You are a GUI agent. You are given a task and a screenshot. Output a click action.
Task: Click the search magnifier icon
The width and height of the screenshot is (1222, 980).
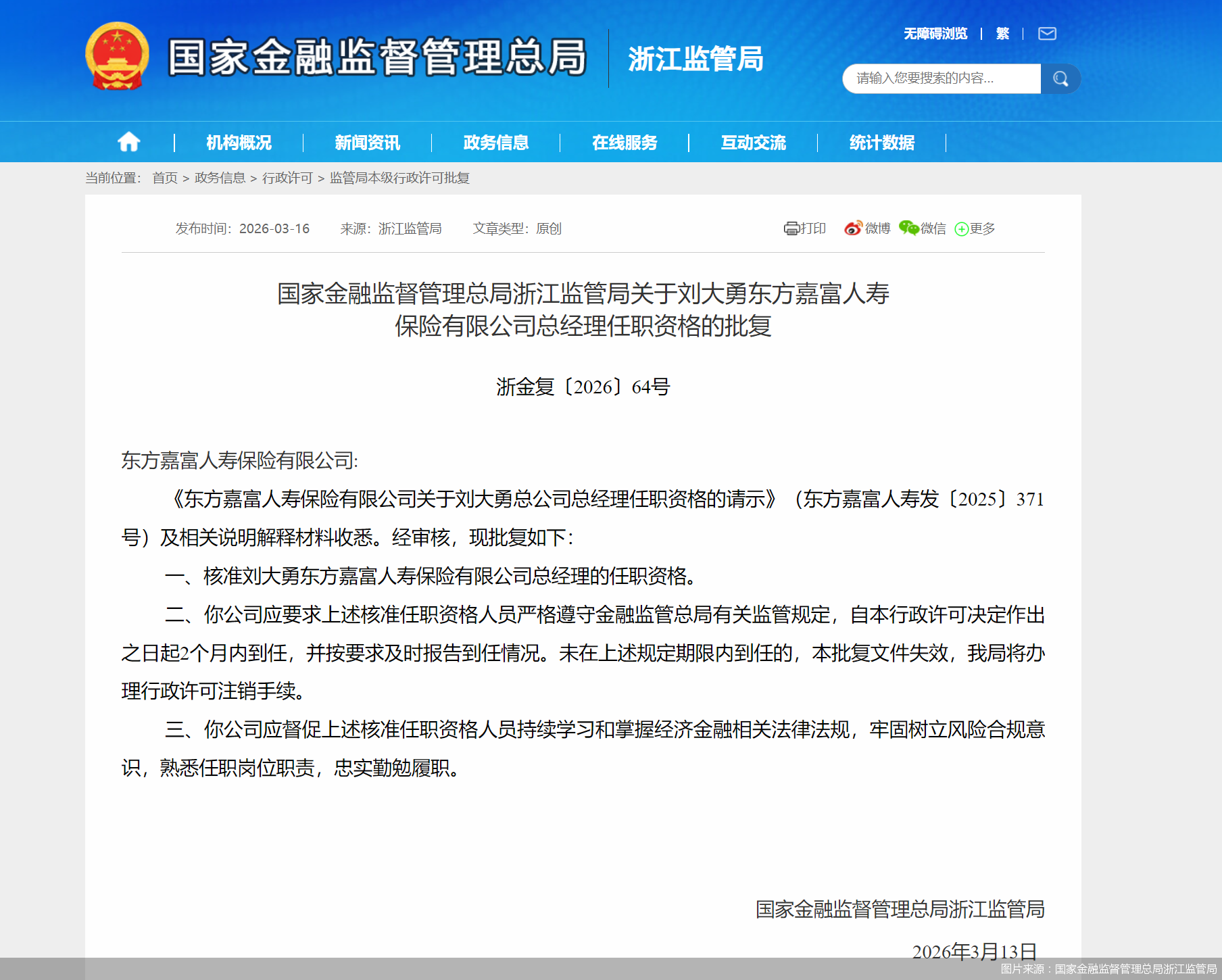[1060, 78]
